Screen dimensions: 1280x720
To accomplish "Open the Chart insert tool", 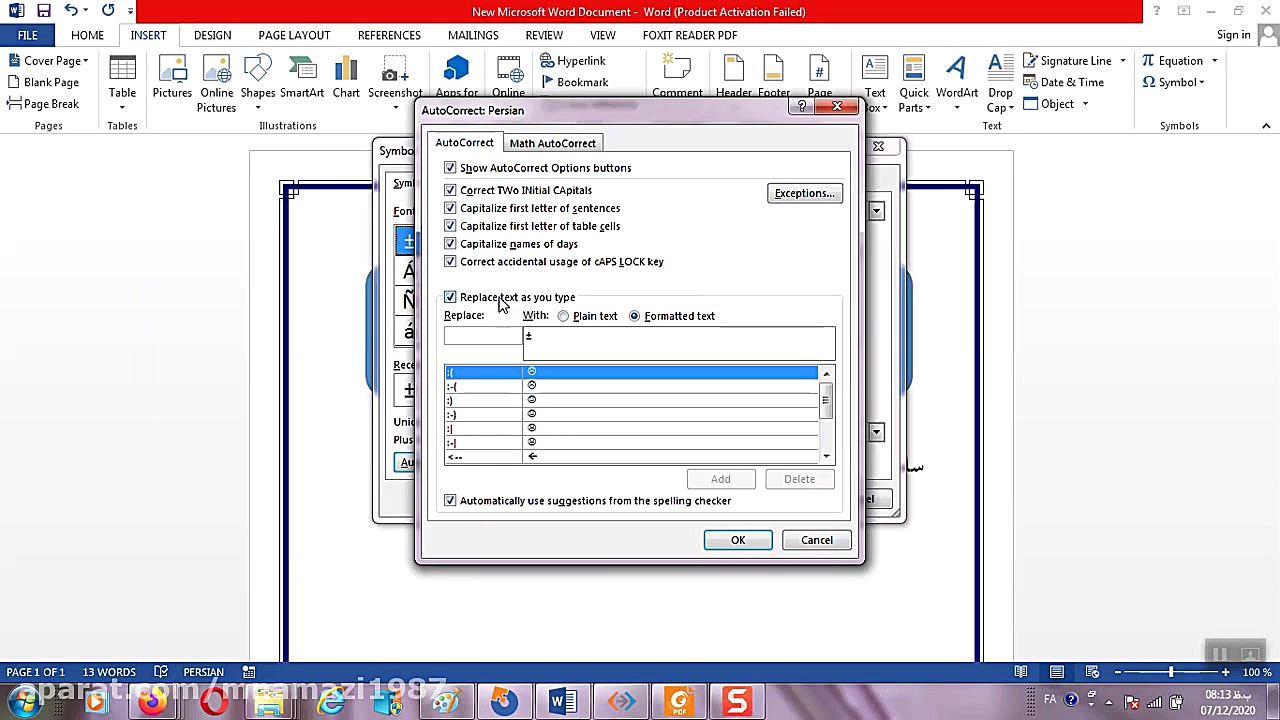I will pos(346,78).
